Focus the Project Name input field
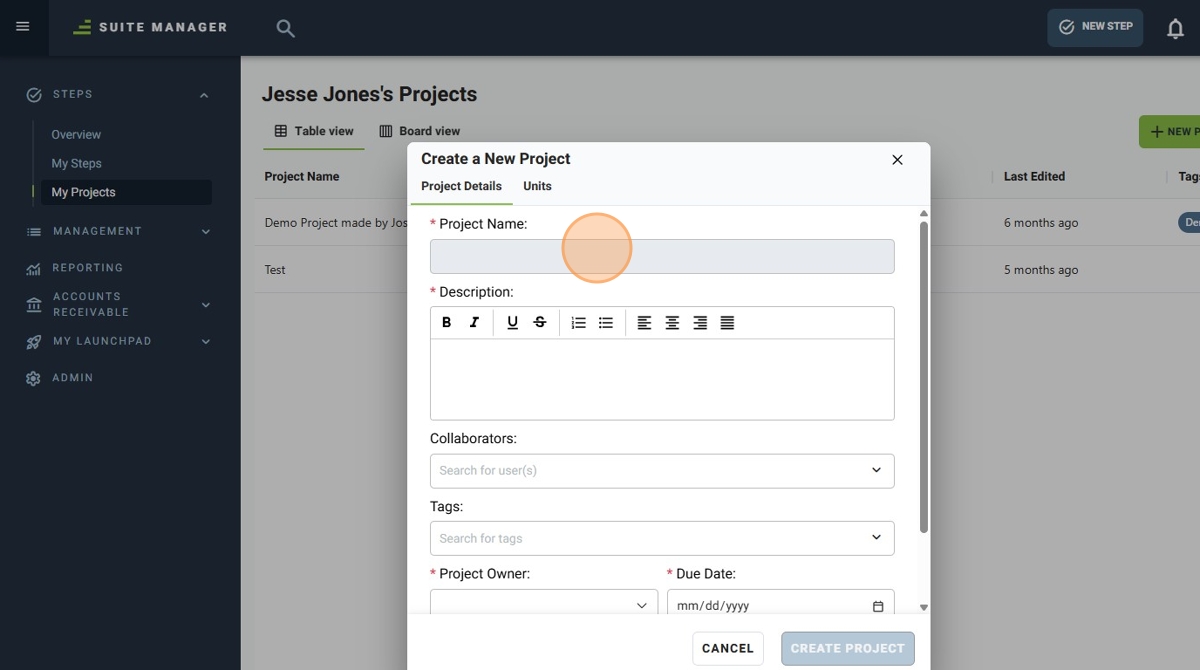This screenshot has height=670, width=1200. (x=662, y=257)
